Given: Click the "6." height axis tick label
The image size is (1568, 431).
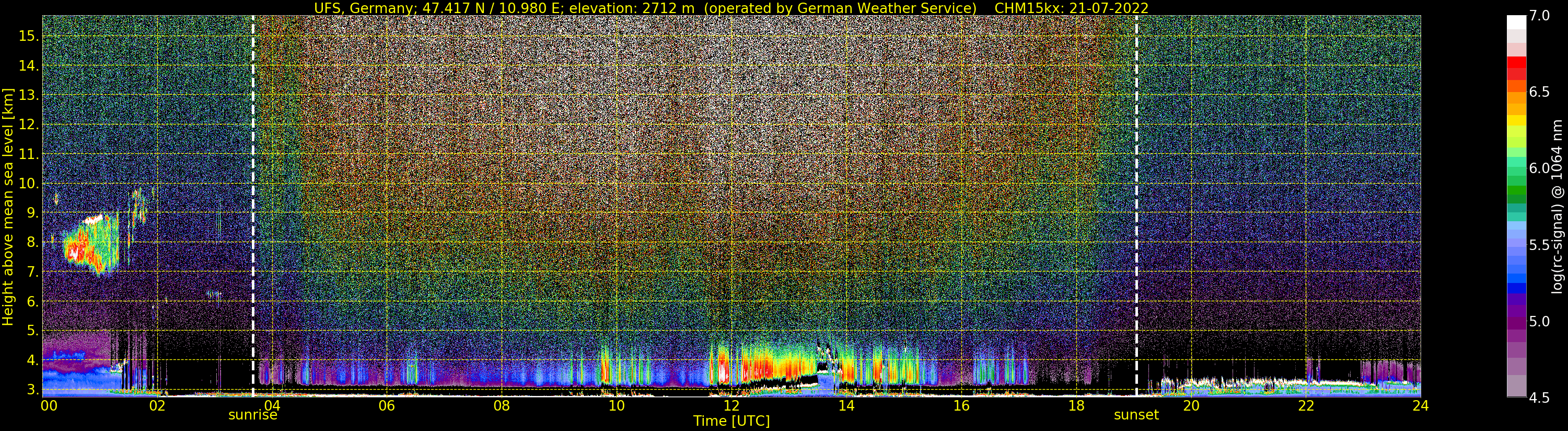Looking at the screenshot, I should [x=32, y=301].
